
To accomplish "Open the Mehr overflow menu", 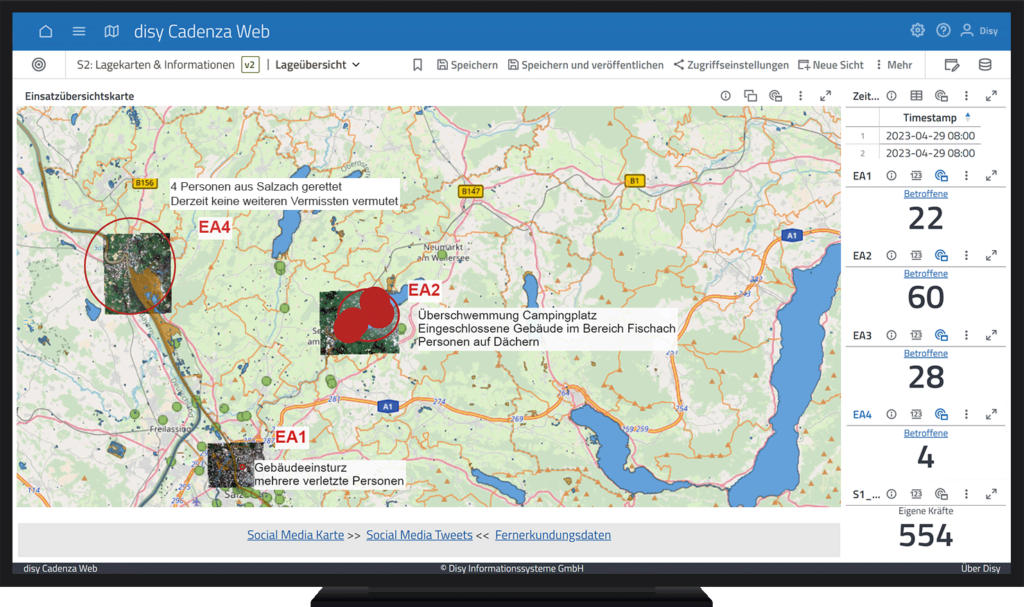I will click(x=894, y=65).
